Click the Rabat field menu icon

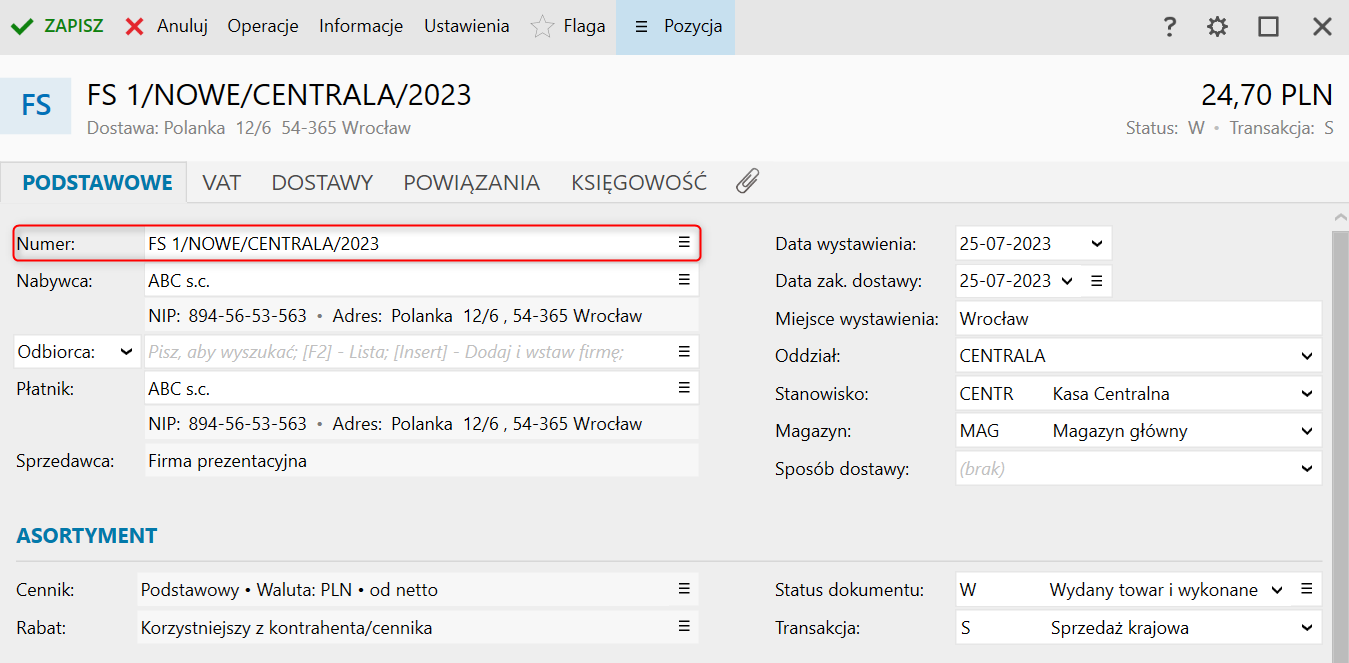pos(684,627)
